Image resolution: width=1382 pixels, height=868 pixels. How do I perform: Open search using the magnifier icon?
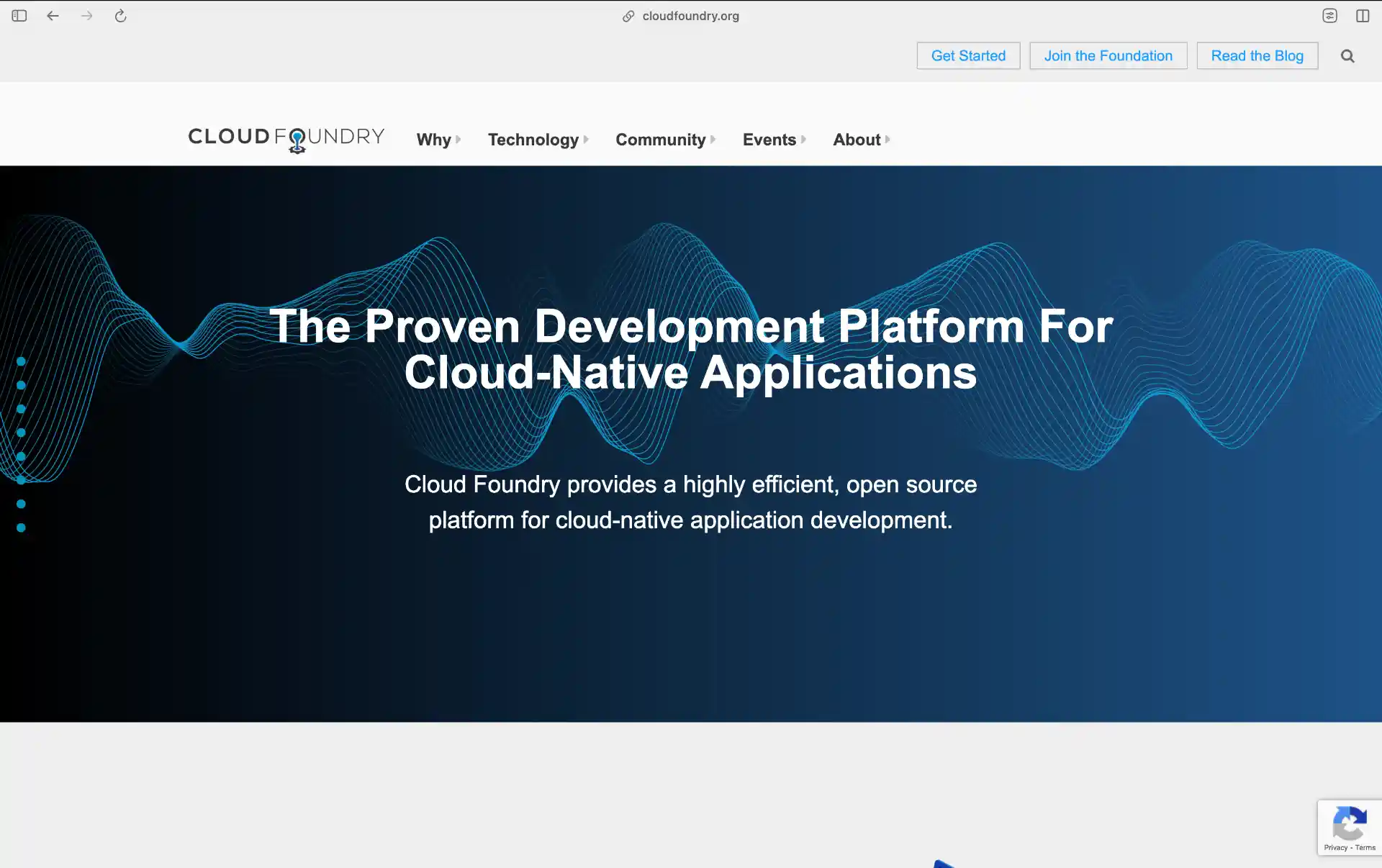1347,55
